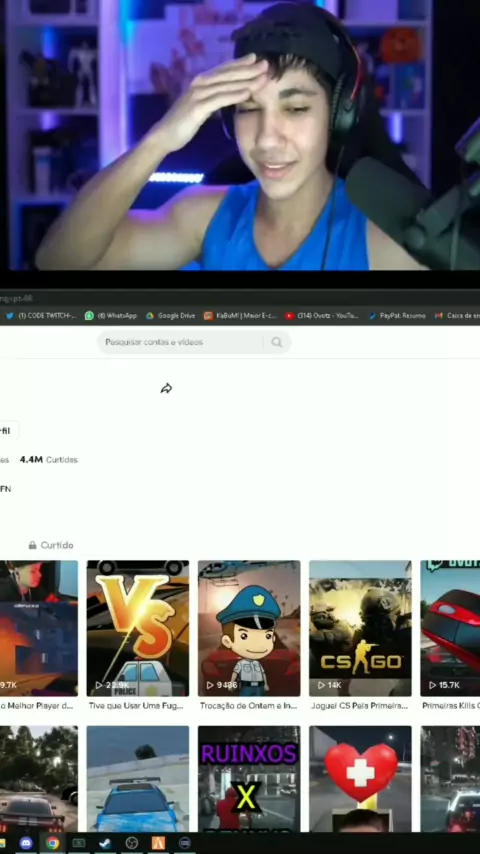Click the caption 'Melhor Player d...'
This screenshot has height=854, width=480.
click(x=39, y=705)
